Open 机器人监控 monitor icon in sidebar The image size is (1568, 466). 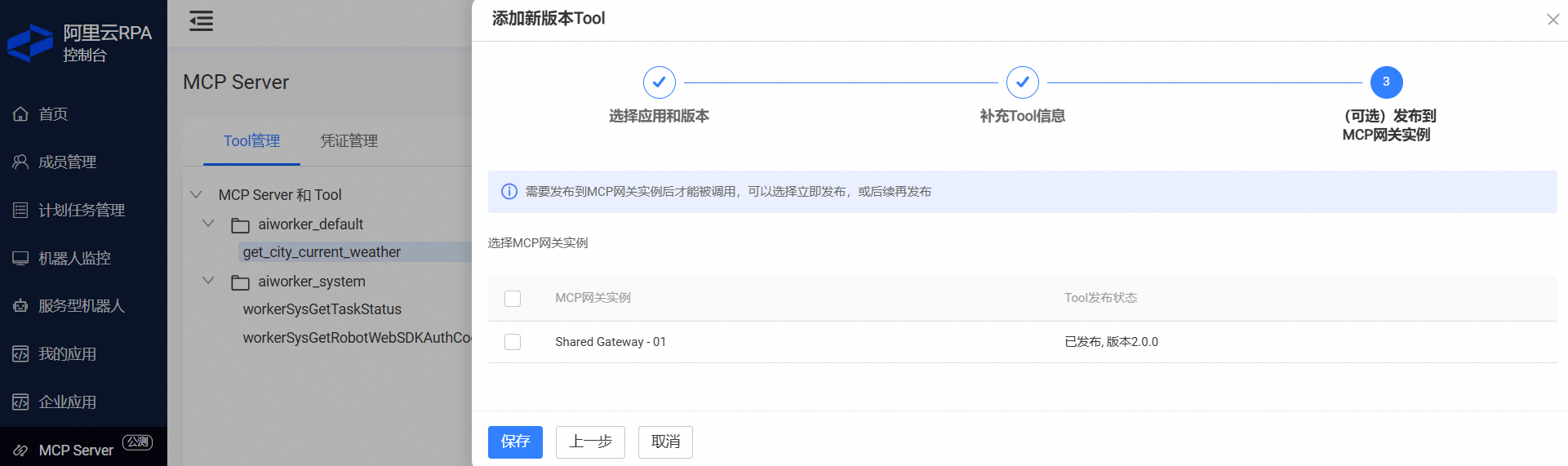point(20,258)
